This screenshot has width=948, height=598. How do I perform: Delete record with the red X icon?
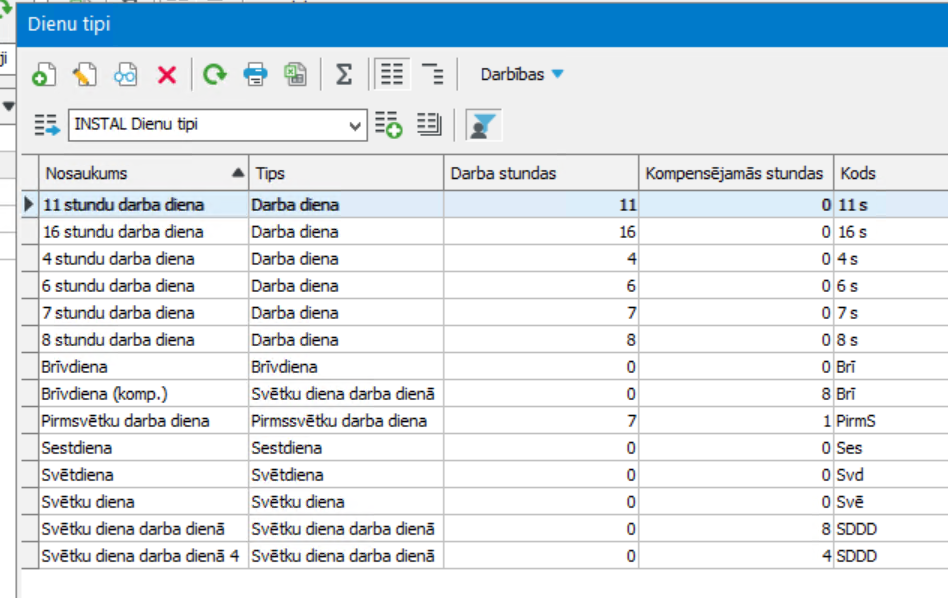click(x=167, y=75)
